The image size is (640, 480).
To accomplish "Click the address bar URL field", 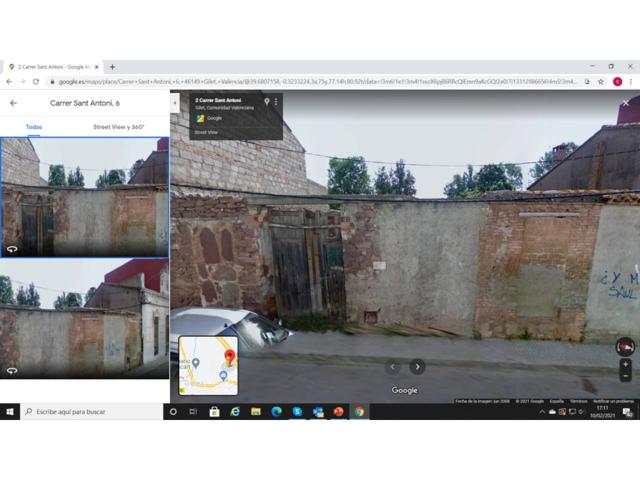I will [x=316, y=82].
